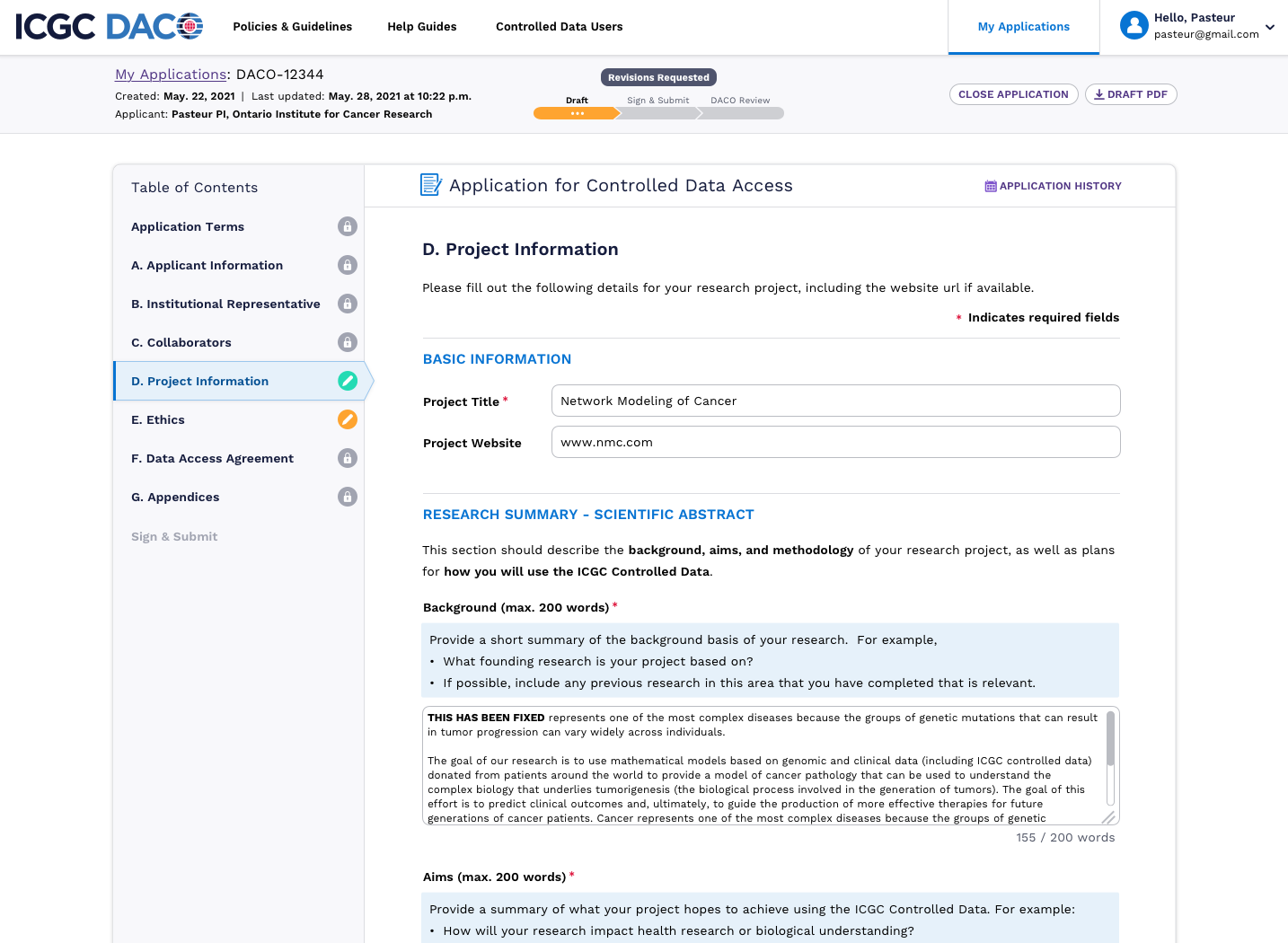Click the Close Application button
Image resolution: width=1288 pixels, height=943 pixels.
click(1014, 94)
